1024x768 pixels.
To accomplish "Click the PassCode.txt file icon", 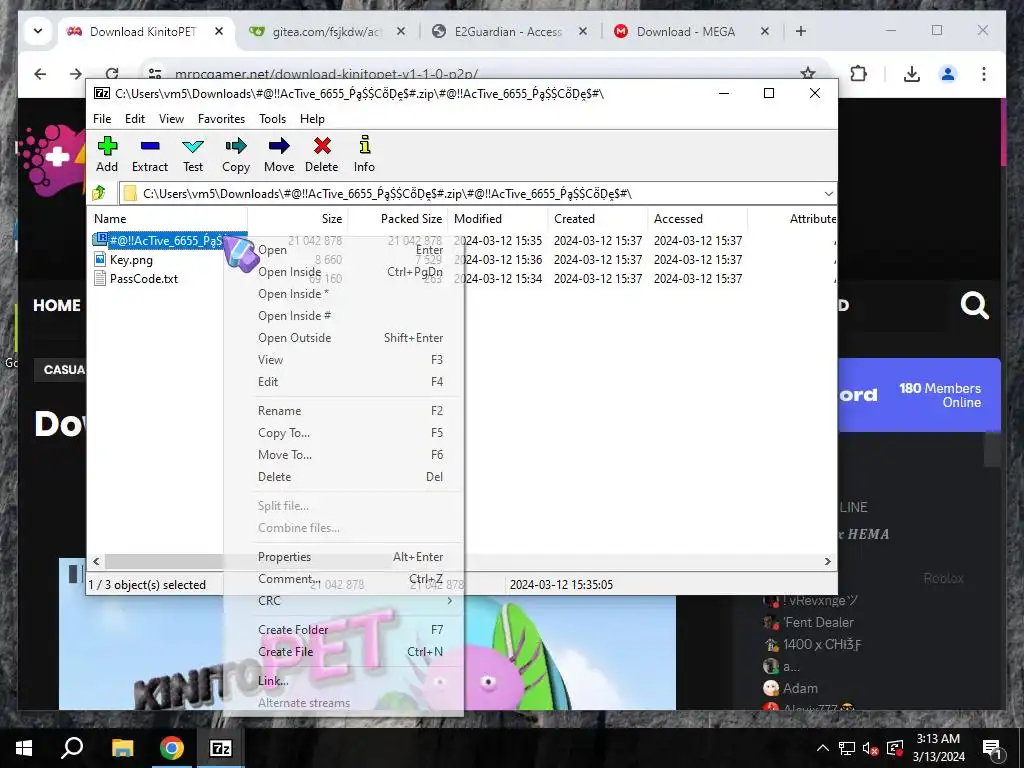I will [x=100, y=278].
